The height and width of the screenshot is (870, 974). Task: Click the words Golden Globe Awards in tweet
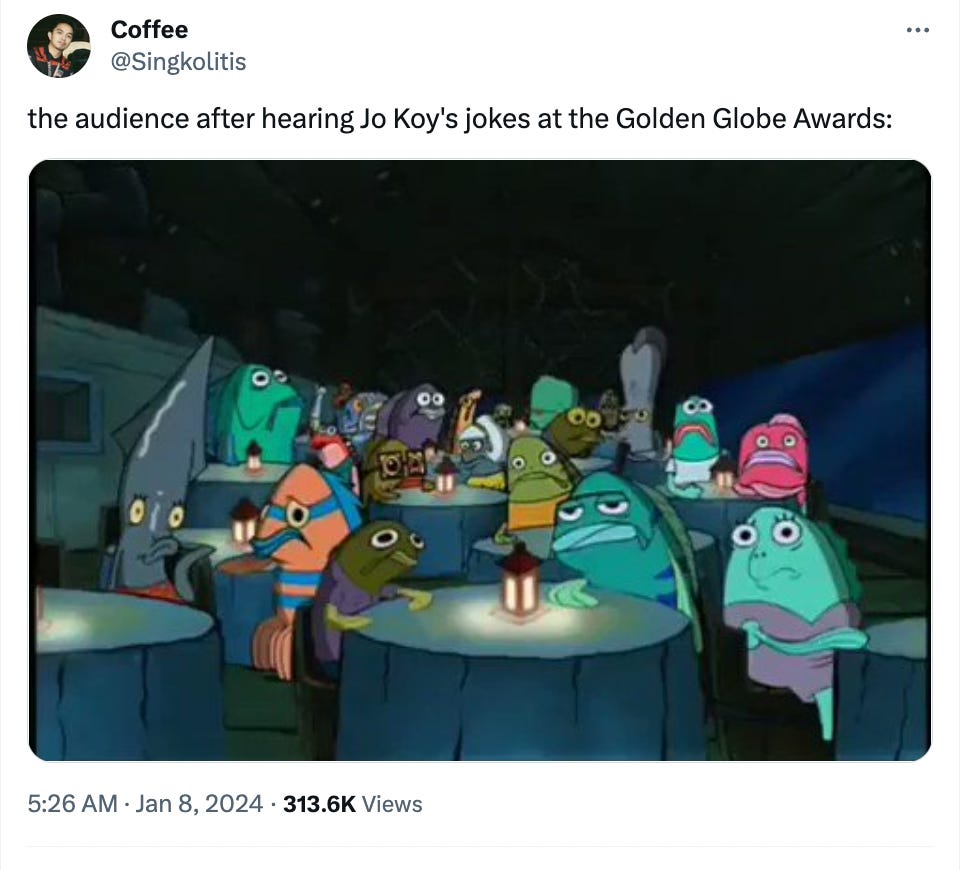[753, 119]
